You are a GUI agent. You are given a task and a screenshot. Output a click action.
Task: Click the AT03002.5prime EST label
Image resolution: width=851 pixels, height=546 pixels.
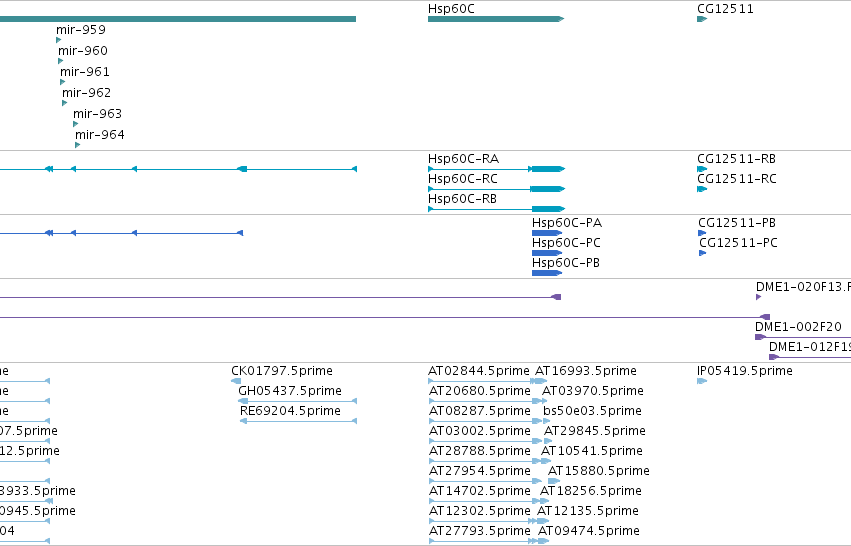480,431
